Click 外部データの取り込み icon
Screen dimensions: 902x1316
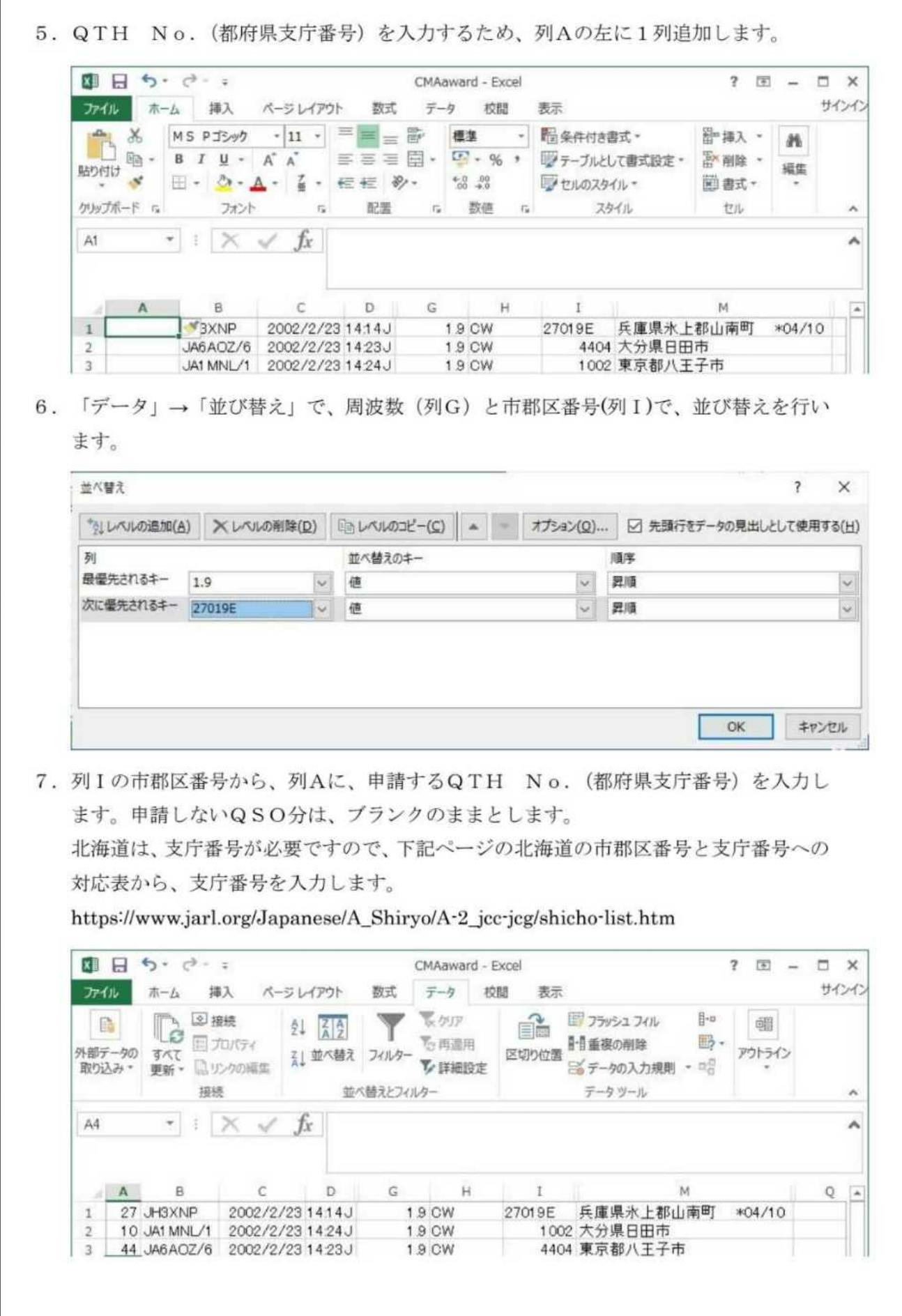click(106, 1025)
